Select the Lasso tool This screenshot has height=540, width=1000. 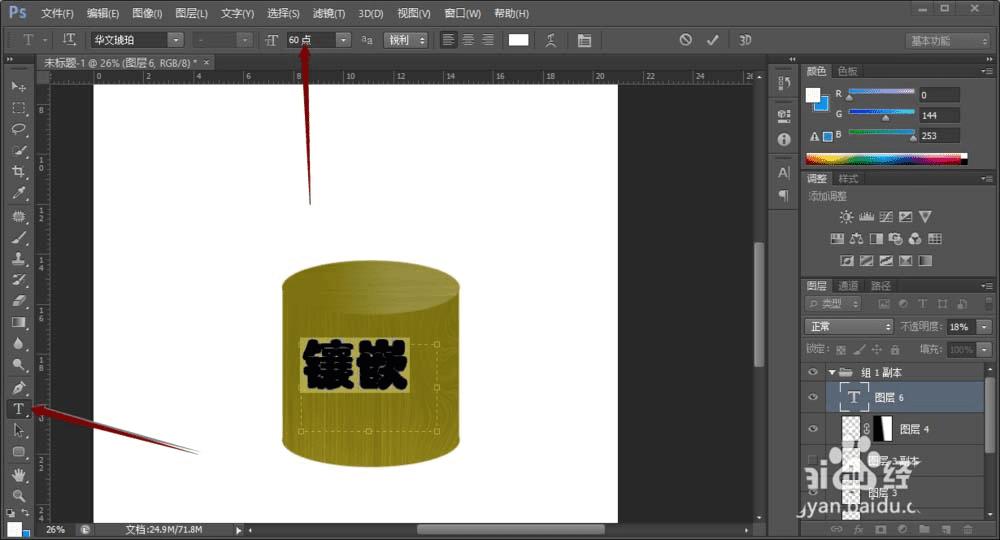pos(18,129)
